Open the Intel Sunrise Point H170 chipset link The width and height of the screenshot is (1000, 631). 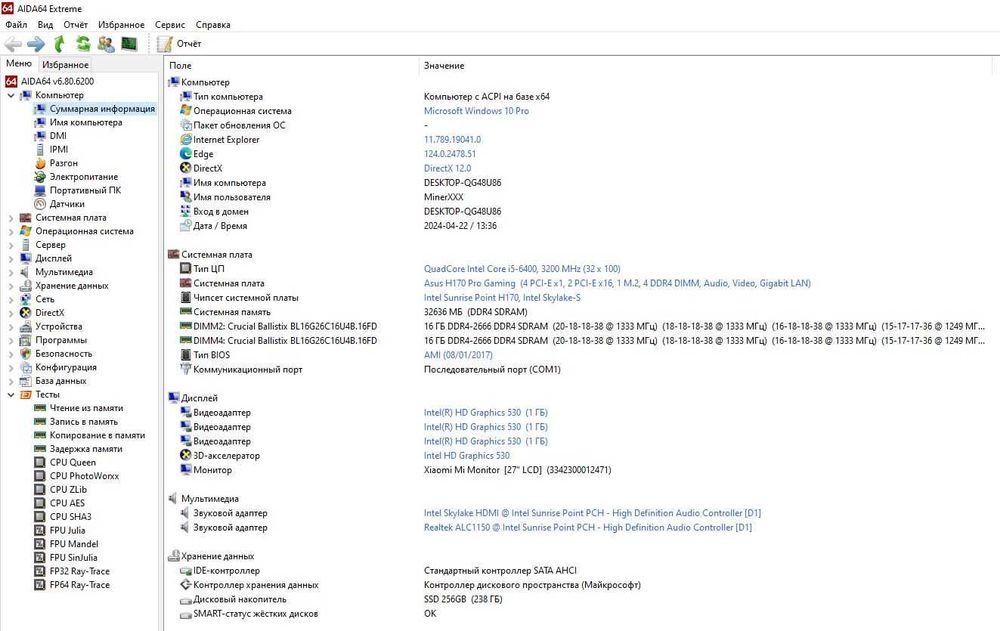pyautogui.click(x=503, y=298)
